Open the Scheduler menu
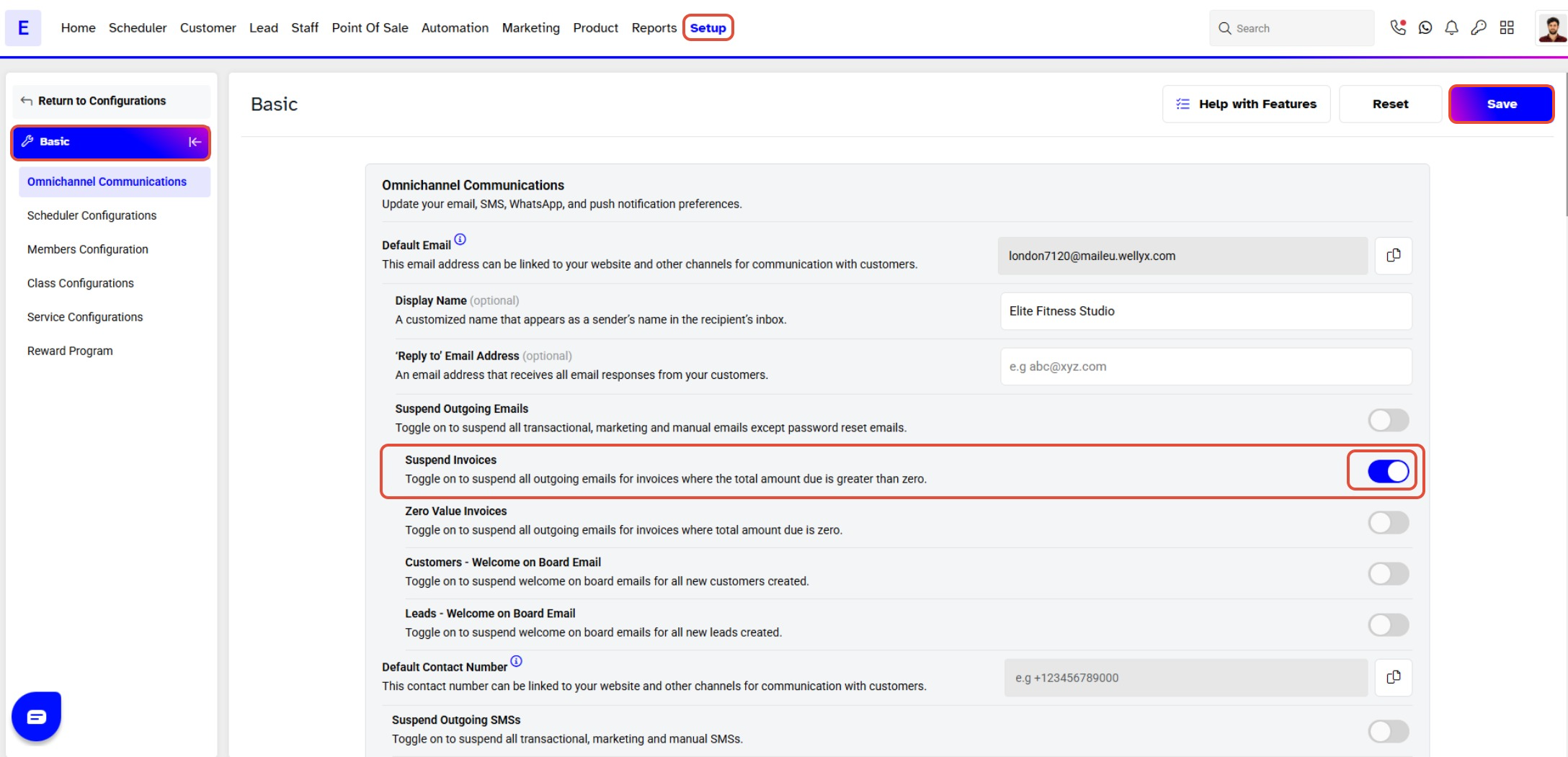This screenshot has height=757, width=1568. tap(138, 27)
